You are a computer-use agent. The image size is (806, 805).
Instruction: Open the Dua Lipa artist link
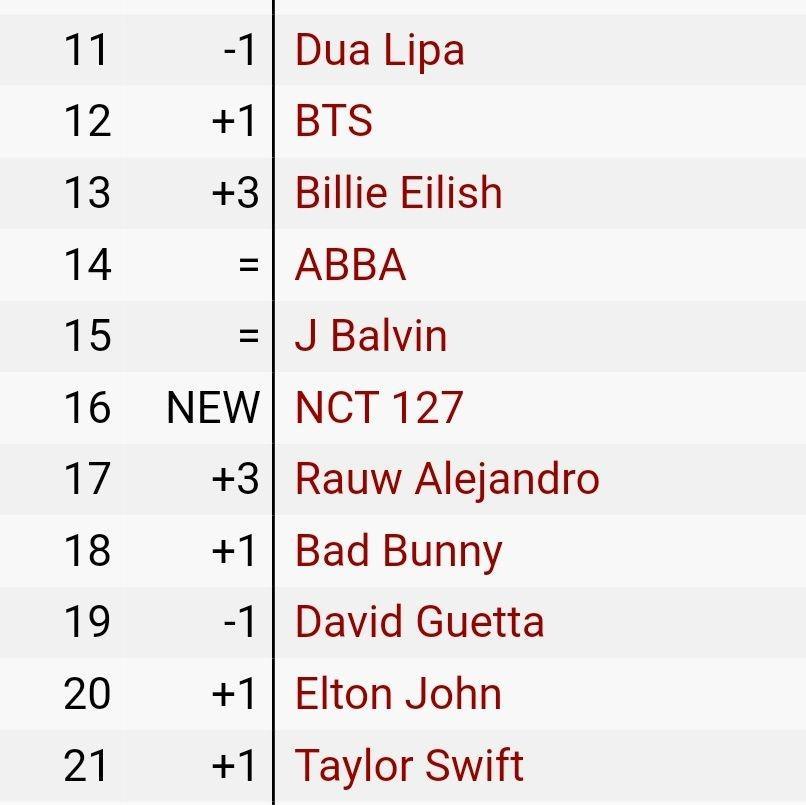pyautogui.click(x=379, y=51)
